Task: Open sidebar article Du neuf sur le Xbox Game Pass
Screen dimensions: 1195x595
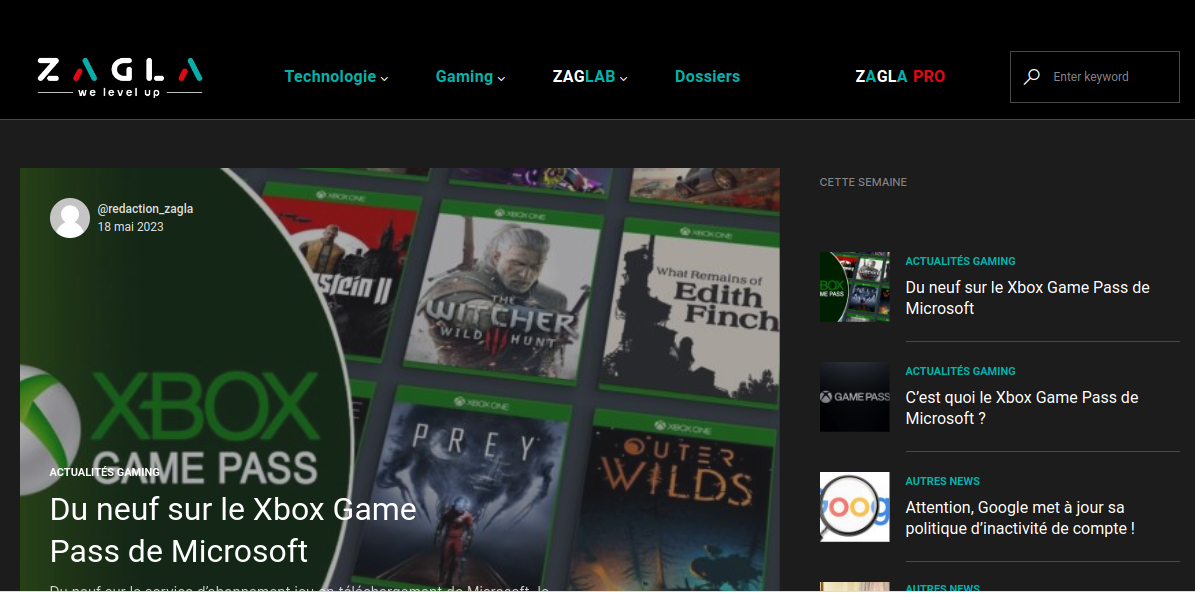Action: (x=1027, y=298)
